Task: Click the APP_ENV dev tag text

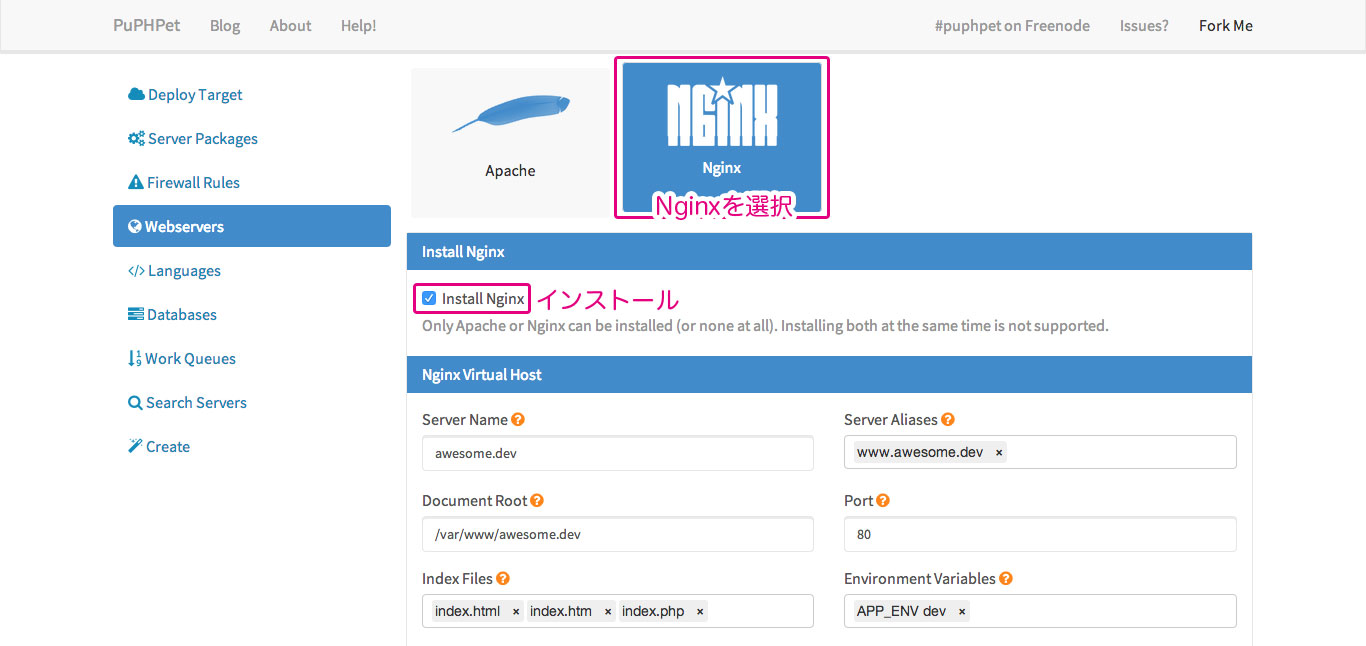Action: pos(901,612)
